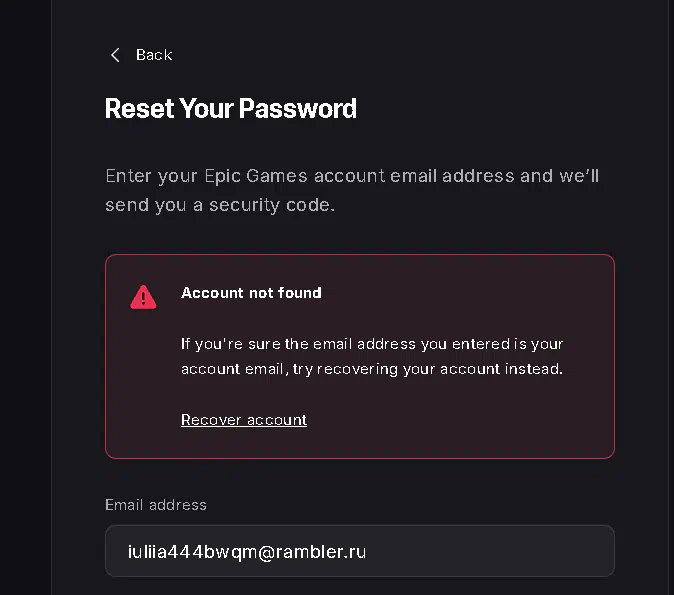This screenshot has width=674, height=595.
Task: Click the 'send you a security code' text
Action: (x=220, y=205)
